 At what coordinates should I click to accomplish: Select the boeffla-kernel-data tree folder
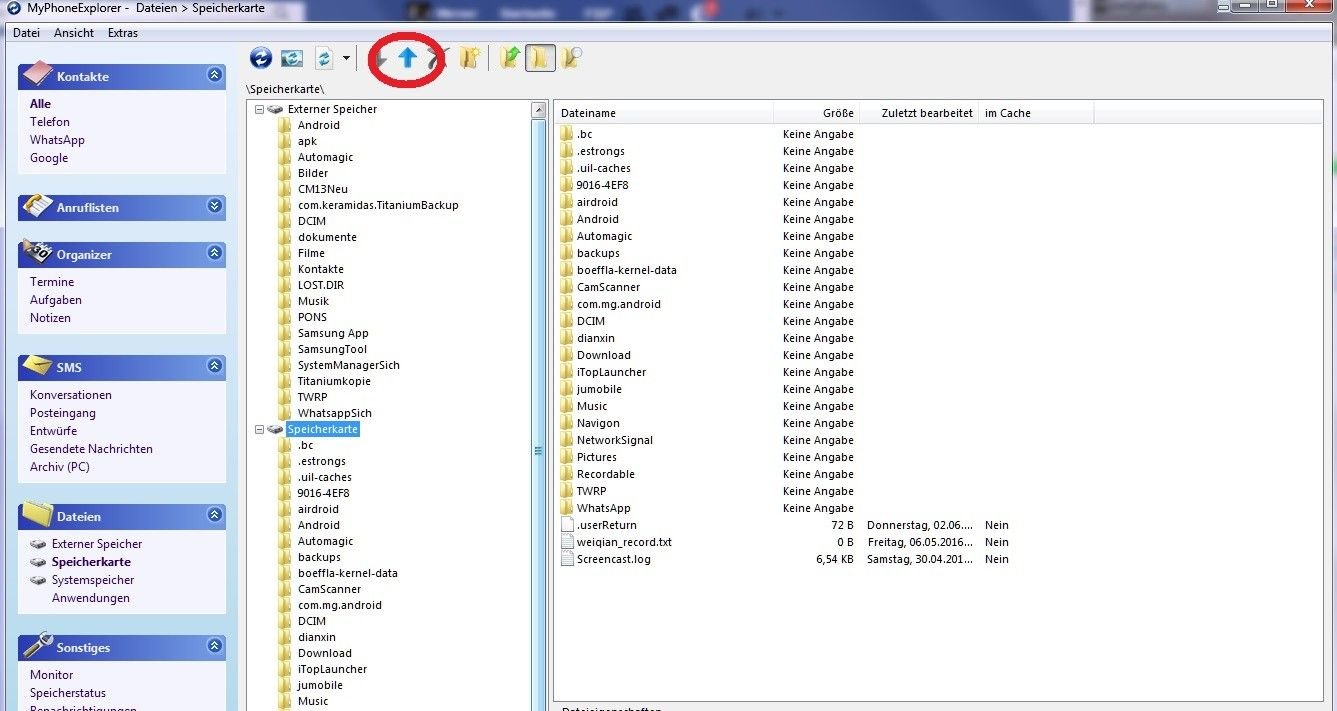(x=348, y=573)
